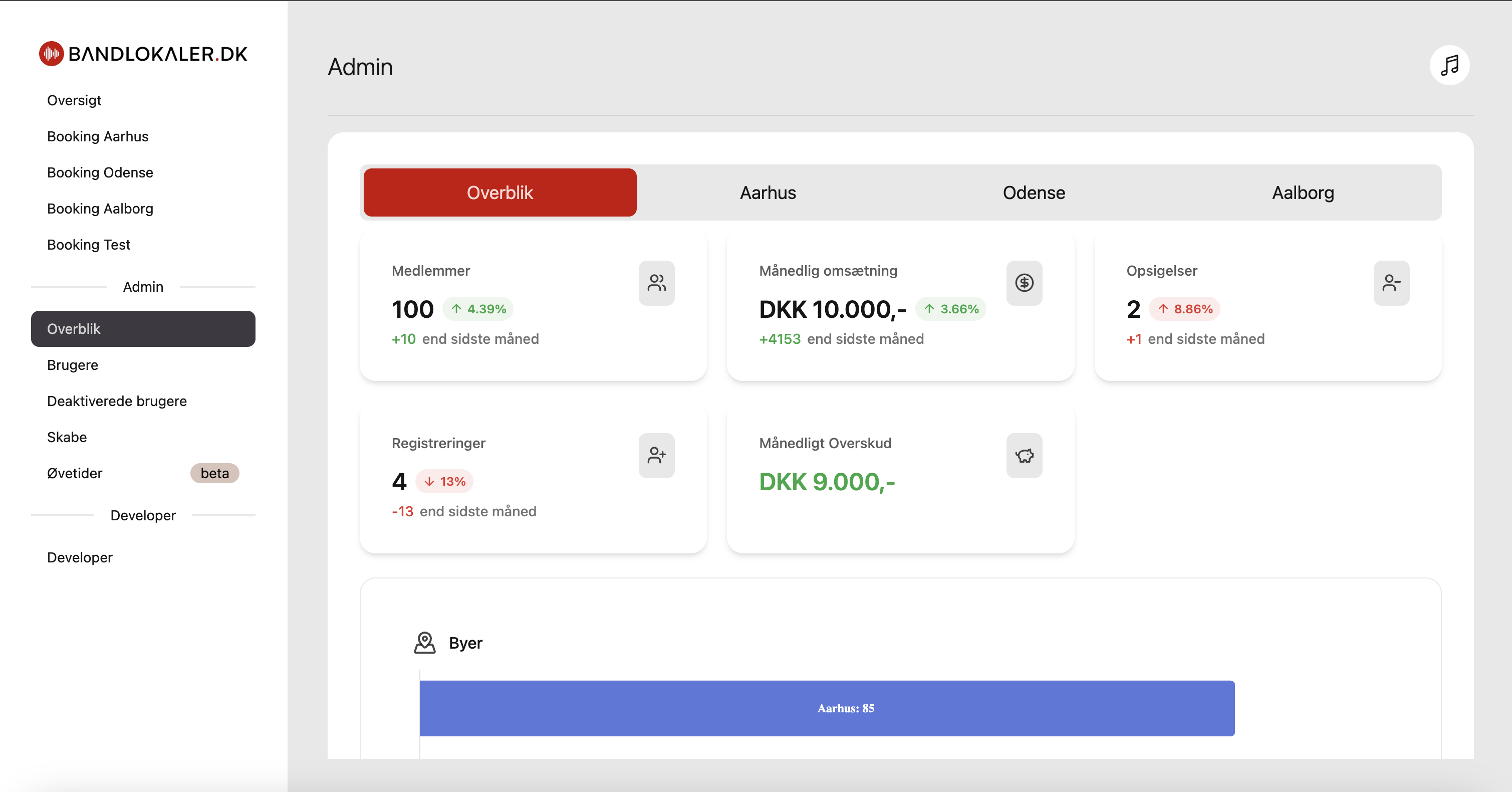Click the location pin icon next to Byer
Image resolution: width=1512 pixels, height=792 pixels.
tap(424, 642)
